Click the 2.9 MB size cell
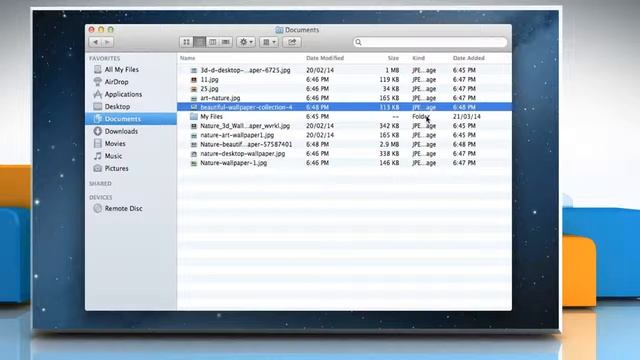 pyautogui.click(x=389, y=144)
